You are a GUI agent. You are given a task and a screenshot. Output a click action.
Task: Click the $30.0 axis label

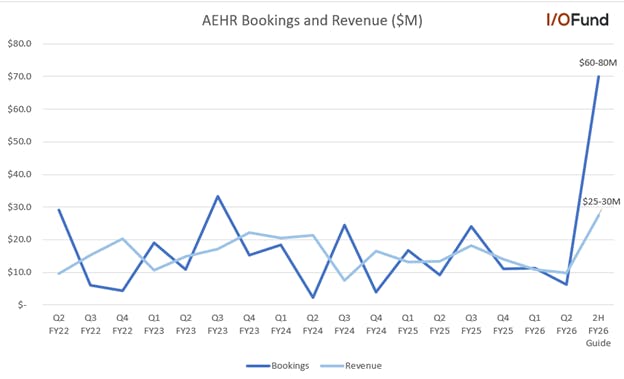point(20,207)
